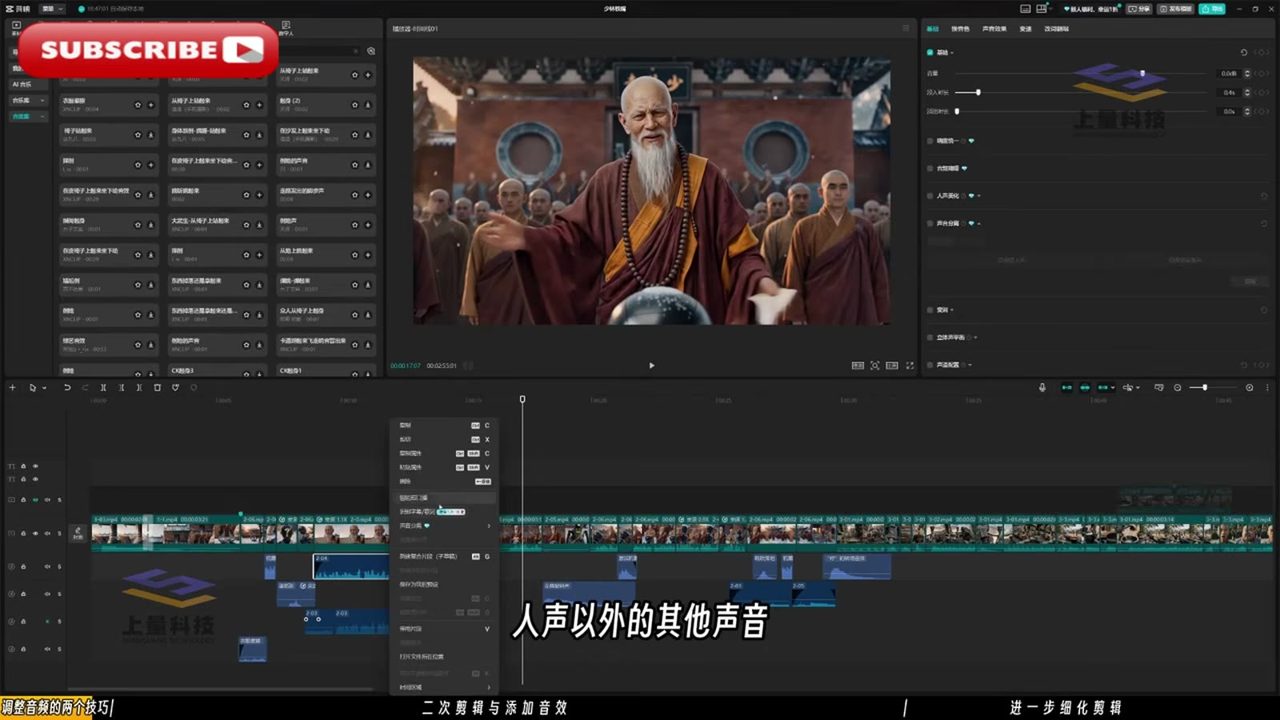Enable the 人声美化 checkbox

(930, 196)
